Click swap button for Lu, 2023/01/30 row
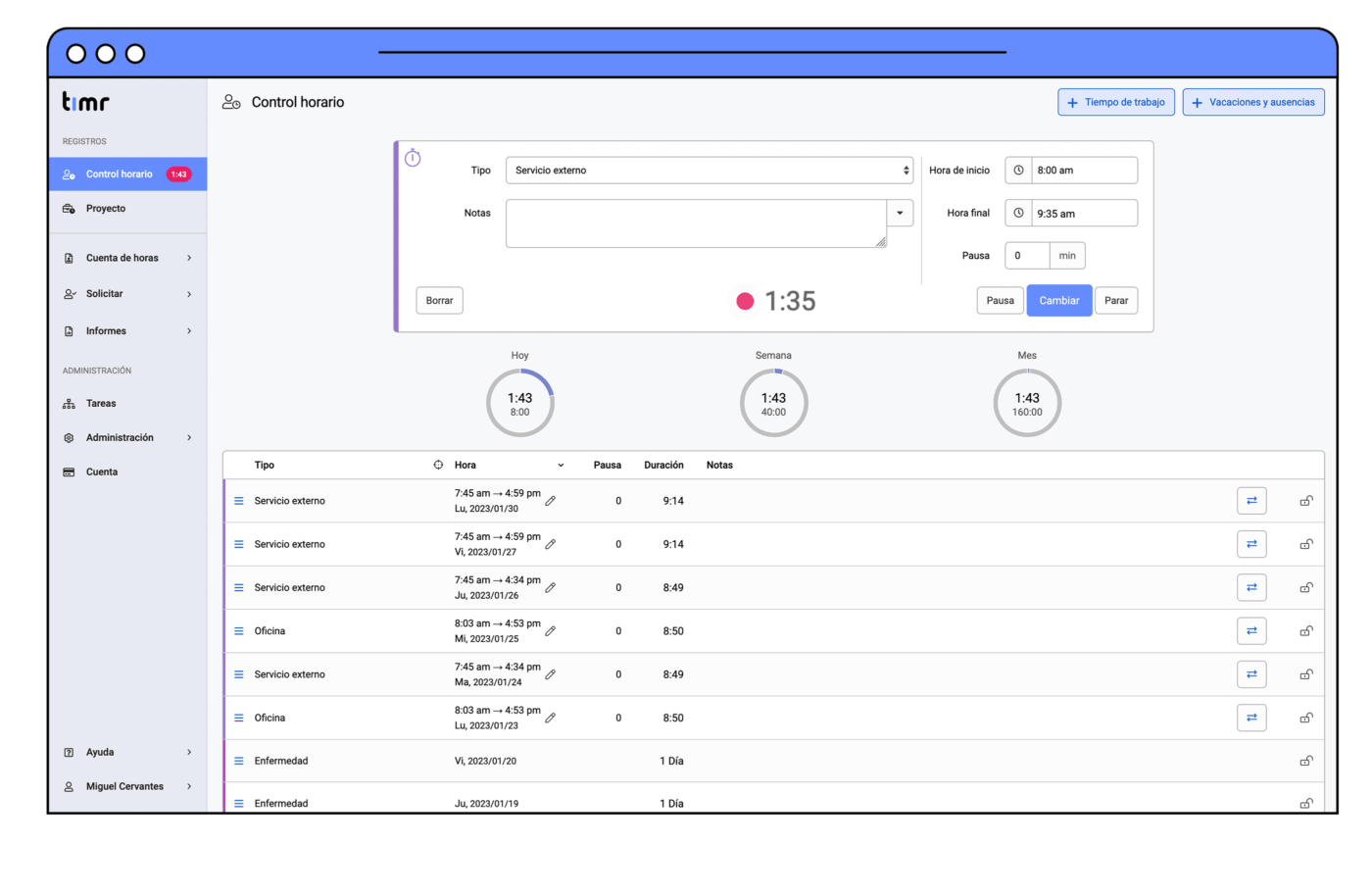The image size is (1372, 893). point(1251,501)
